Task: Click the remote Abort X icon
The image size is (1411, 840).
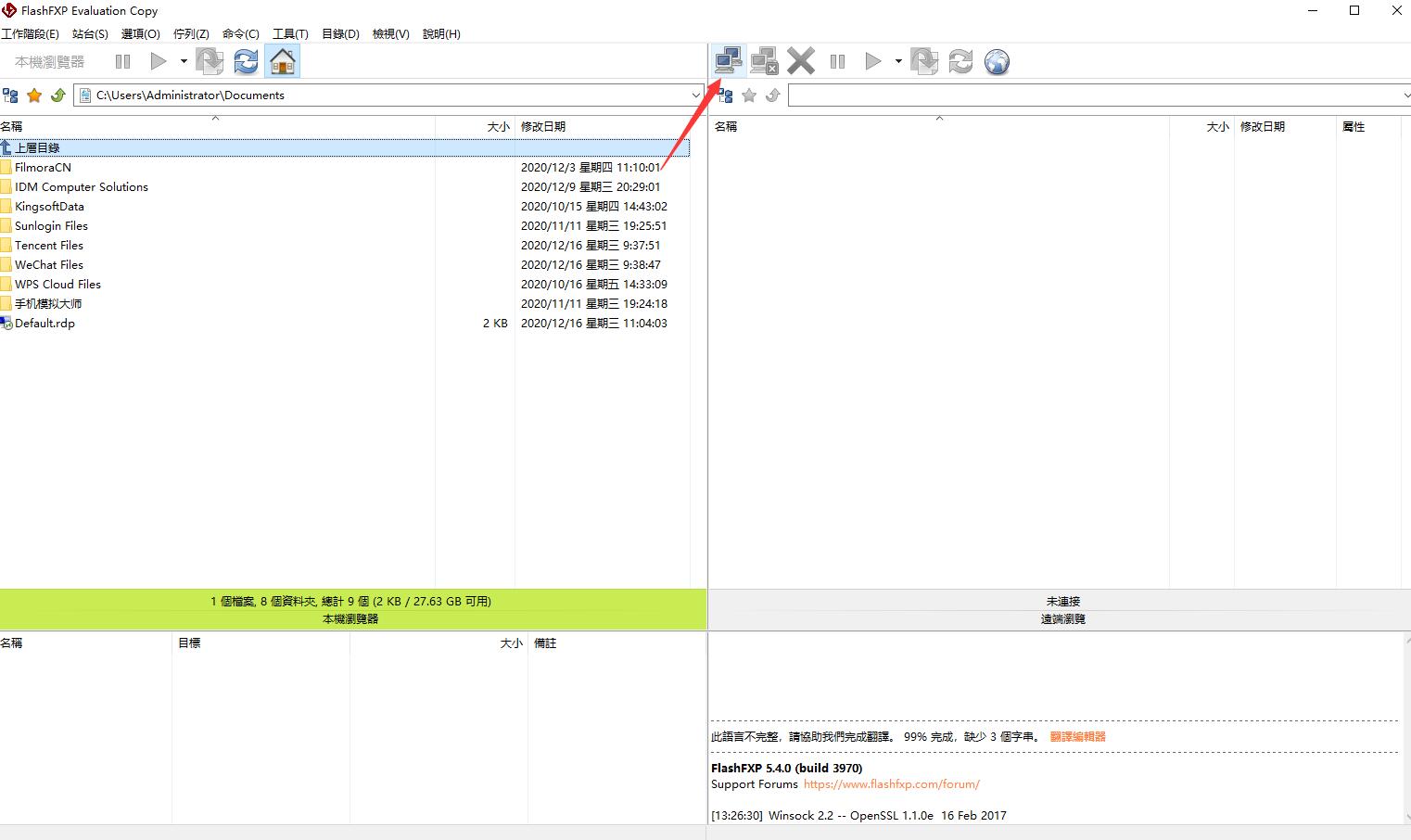Action: point(801,61)
